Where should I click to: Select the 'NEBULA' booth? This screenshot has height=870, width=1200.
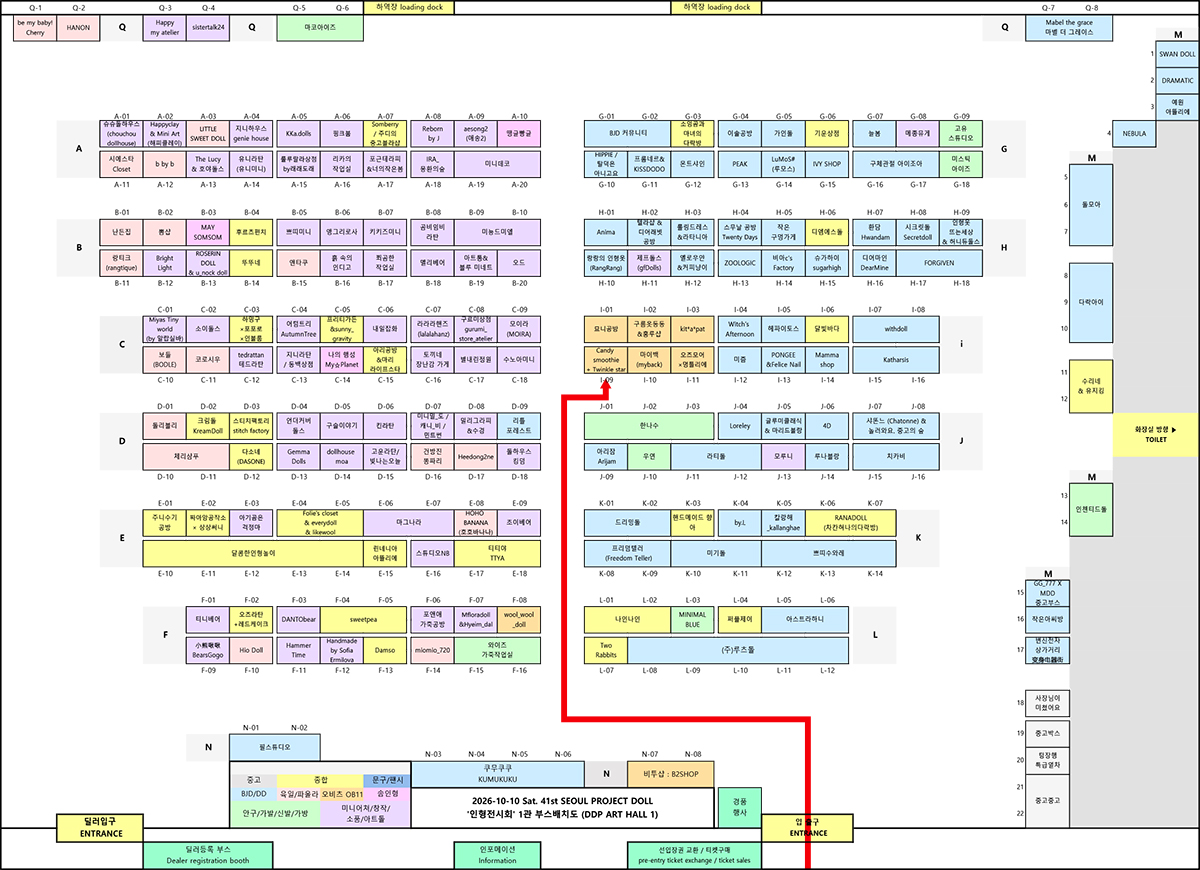[1135, 132]
